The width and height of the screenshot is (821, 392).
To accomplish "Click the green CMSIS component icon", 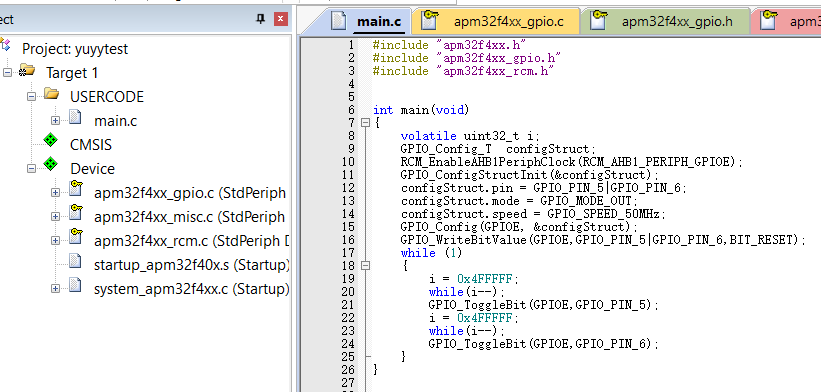I will (50, 140).
